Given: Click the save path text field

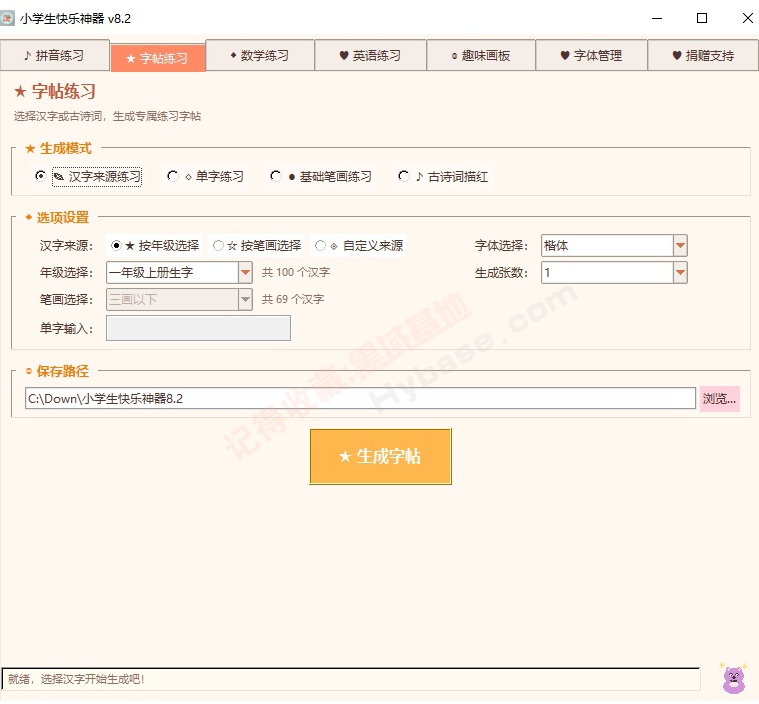Looking at the screenshot, I should (360, 398).
